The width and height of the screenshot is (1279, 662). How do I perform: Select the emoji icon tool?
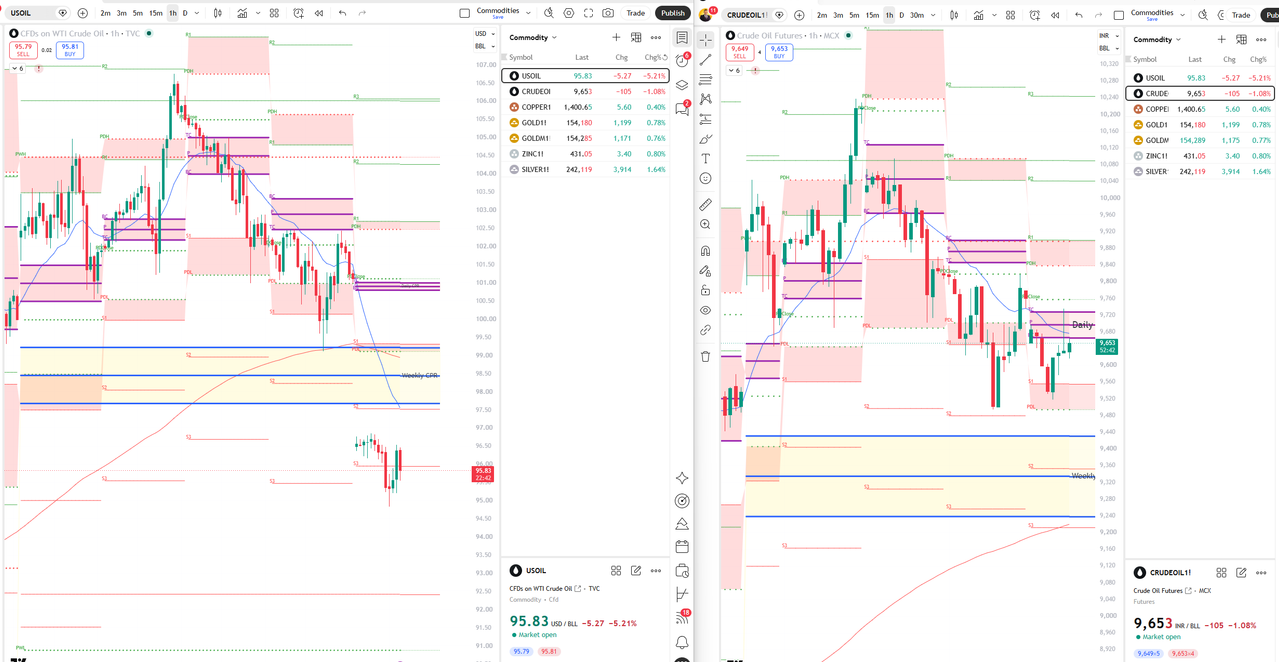click(x=705, y=178)
